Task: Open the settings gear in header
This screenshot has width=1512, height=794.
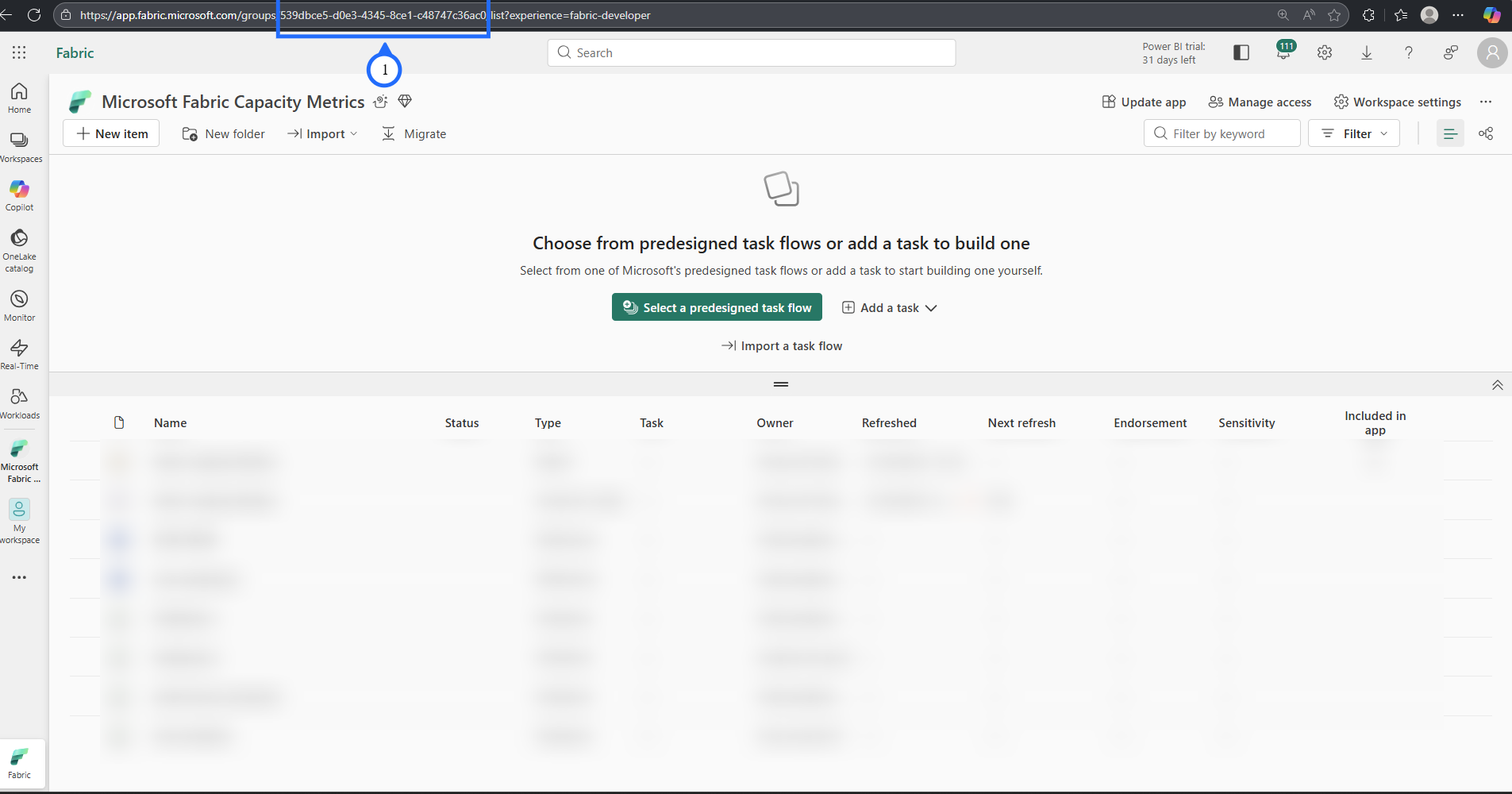Action: tap(1325, 52)
